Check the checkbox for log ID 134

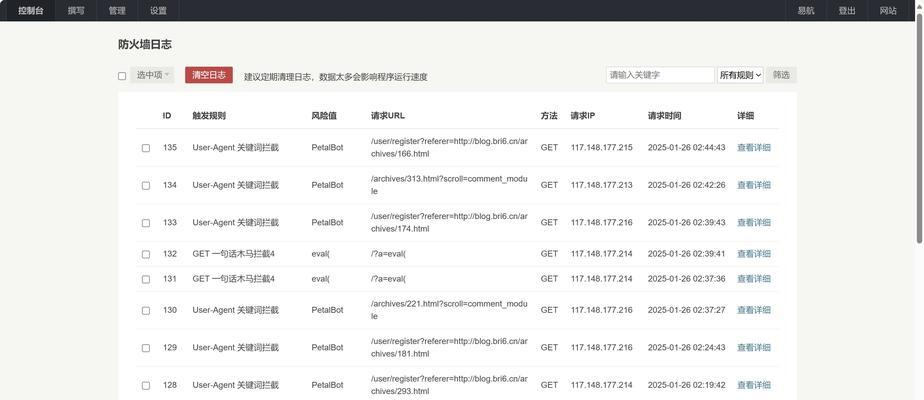coord(146,186)
